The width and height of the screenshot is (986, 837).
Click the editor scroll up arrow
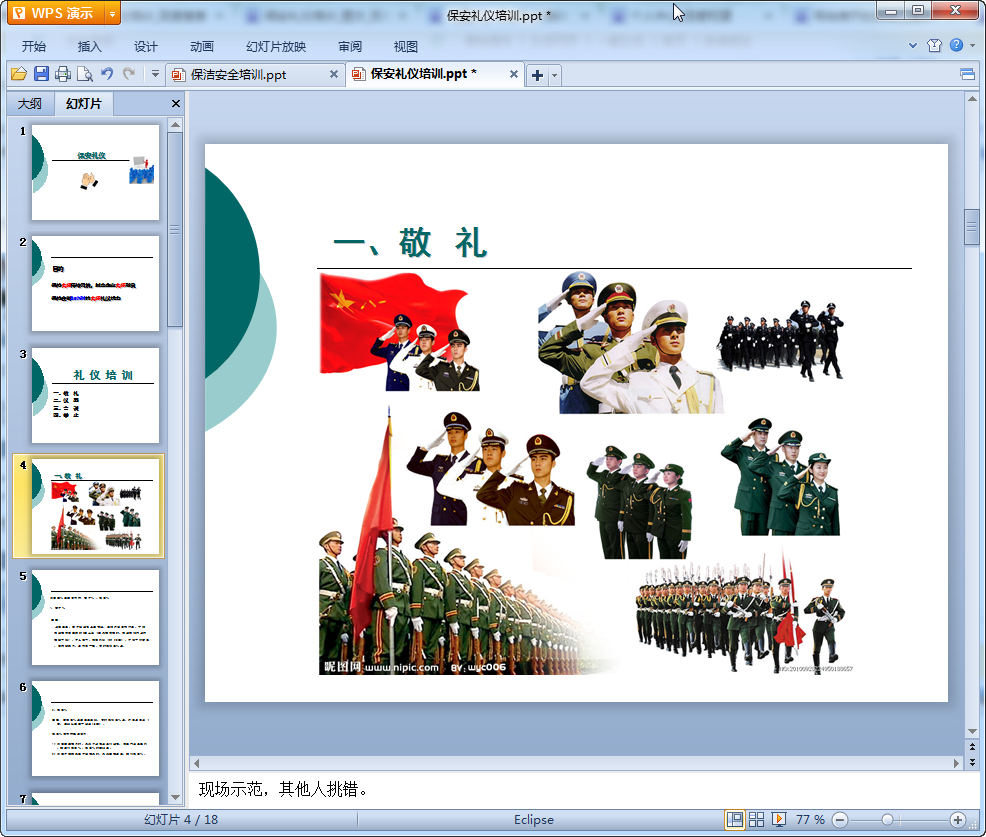[972, 99]
